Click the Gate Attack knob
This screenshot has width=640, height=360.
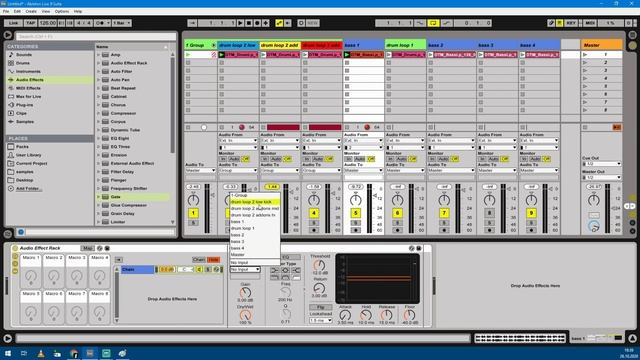click(x=345, y=315)
